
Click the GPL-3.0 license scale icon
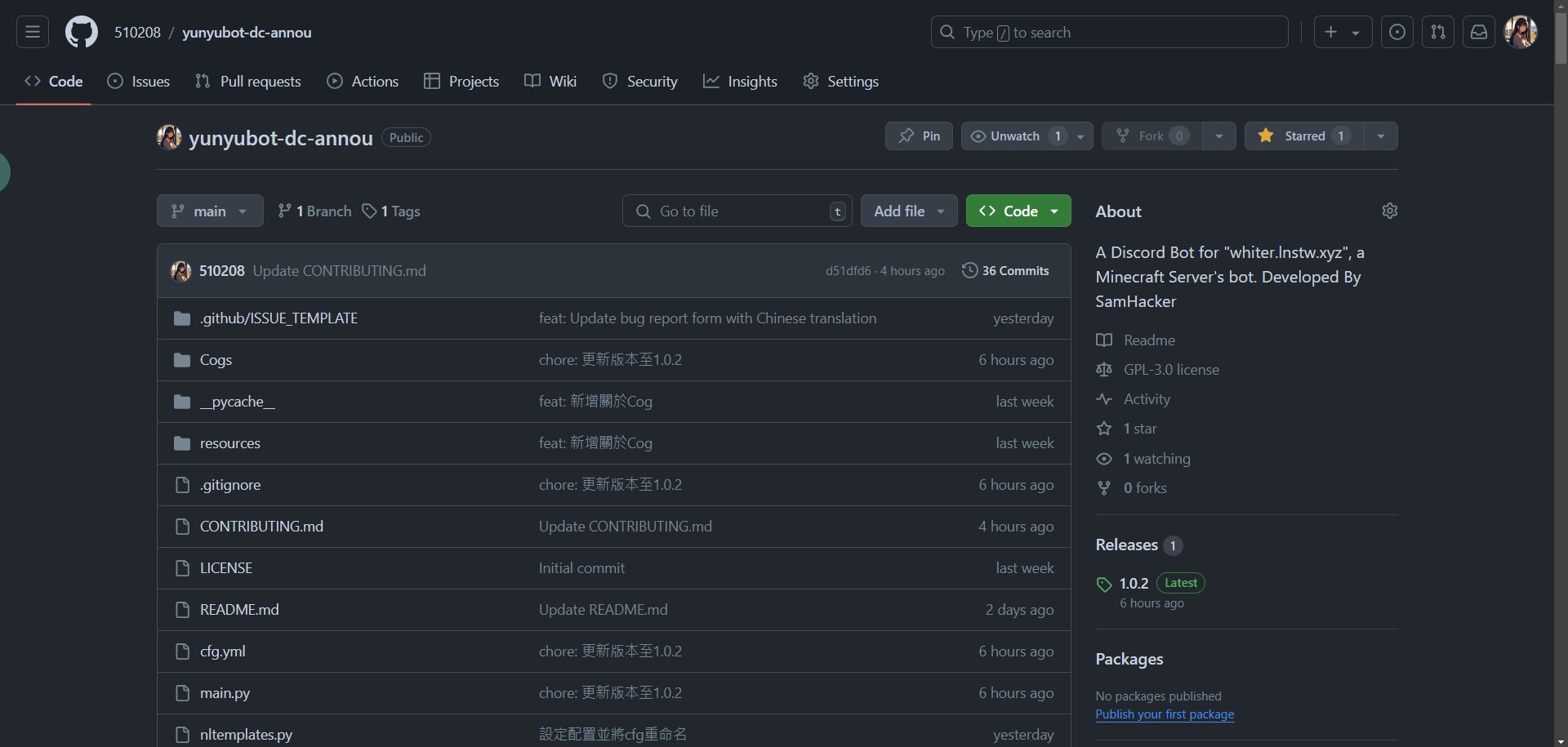click(x=1104, y=370)
